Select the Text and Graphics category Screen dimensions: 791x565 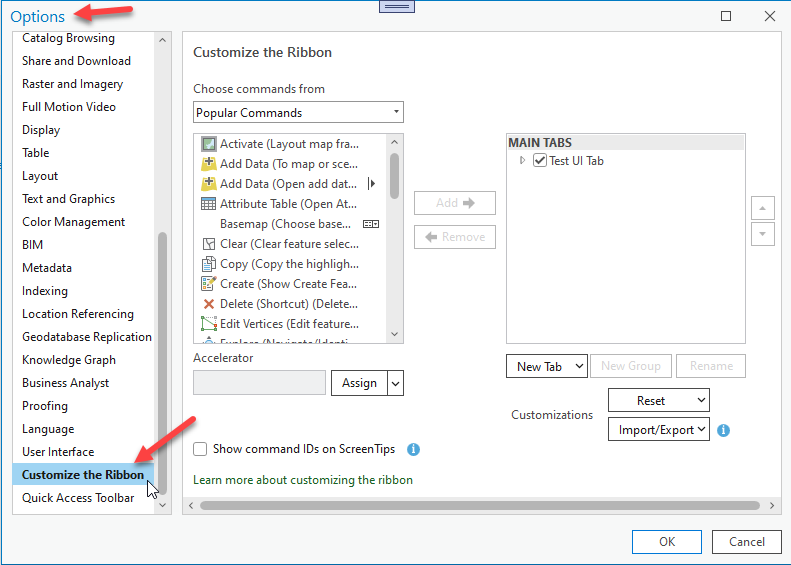coord(68,199)
